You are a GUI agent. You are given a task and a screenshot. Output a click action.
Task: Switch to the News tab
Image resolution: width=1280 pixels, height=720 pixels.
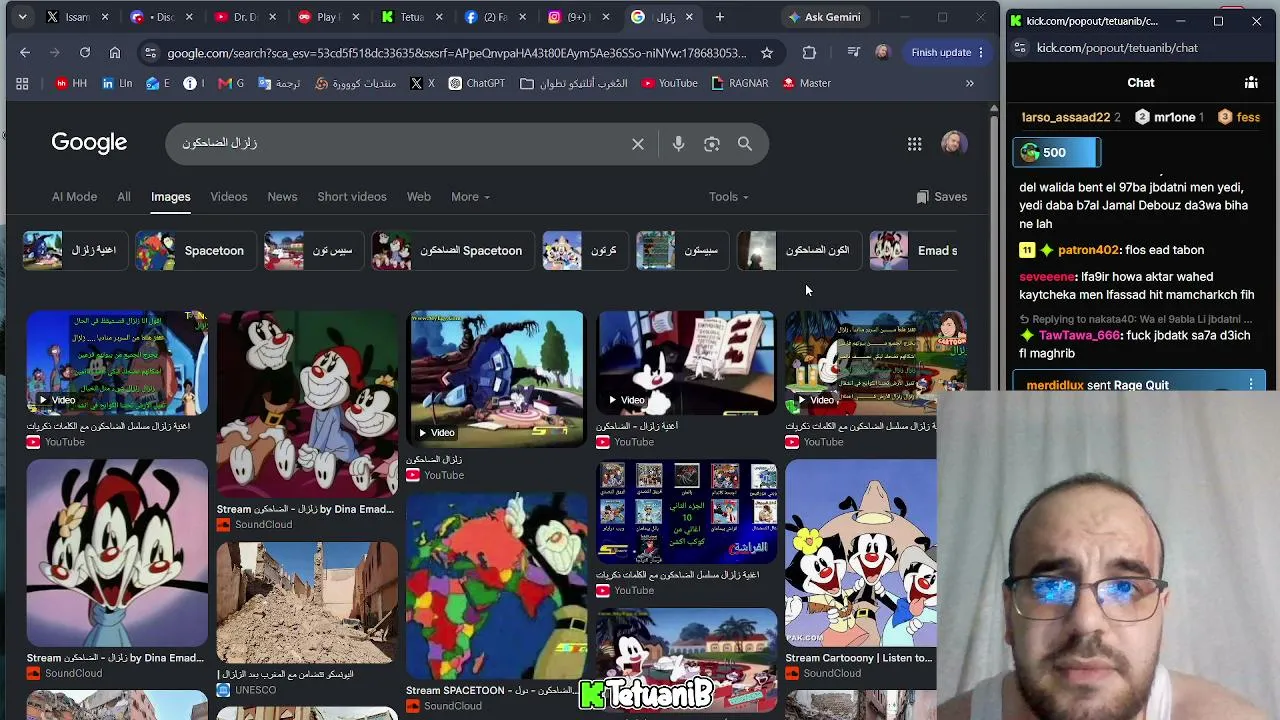tap(282, 197)
